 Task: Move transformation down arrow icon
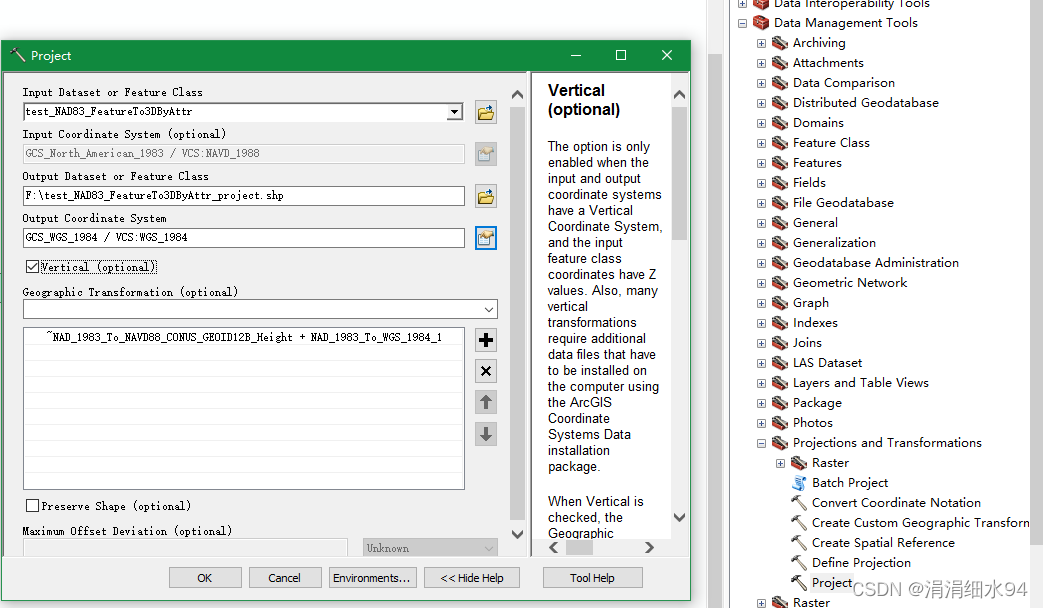[486, 434]
